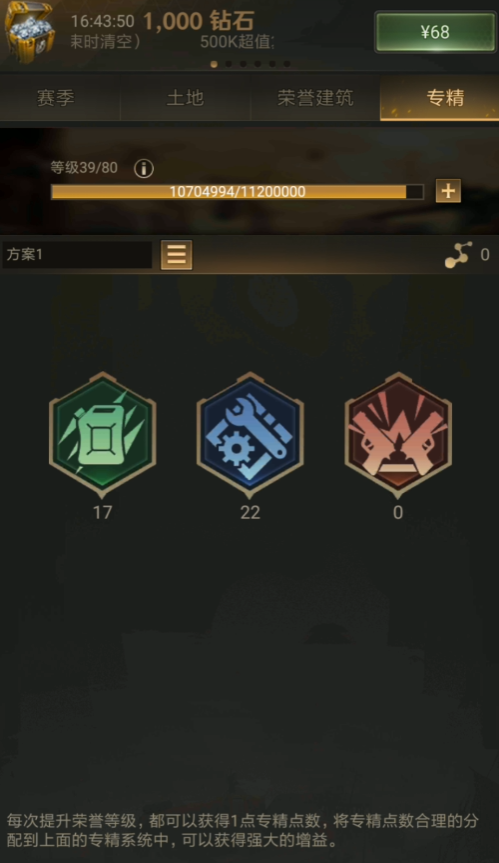Viewport: 499px width, 863px height.
Task: Open the diamond treasure chest icon
Action: [29, 31]
